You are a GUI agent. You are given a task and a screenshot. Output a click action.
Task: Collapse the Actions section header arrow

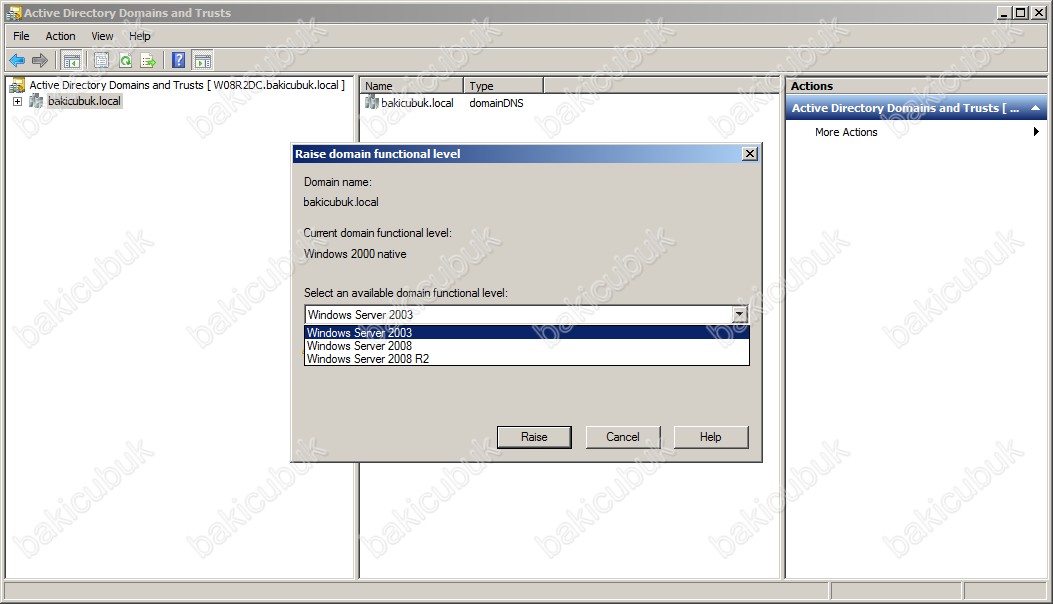[x=1036, y=108]
